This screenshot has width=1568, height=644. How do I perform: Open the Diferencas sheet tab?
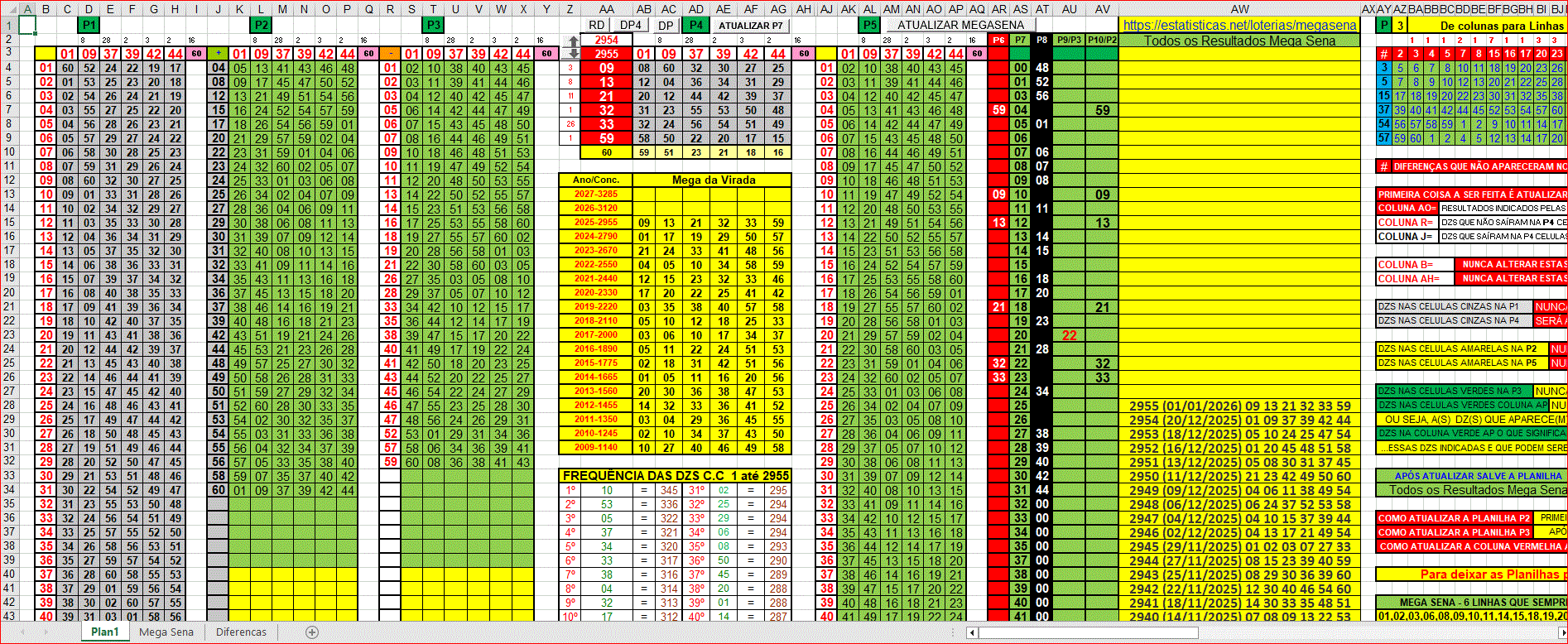click(x=241, y=632)
